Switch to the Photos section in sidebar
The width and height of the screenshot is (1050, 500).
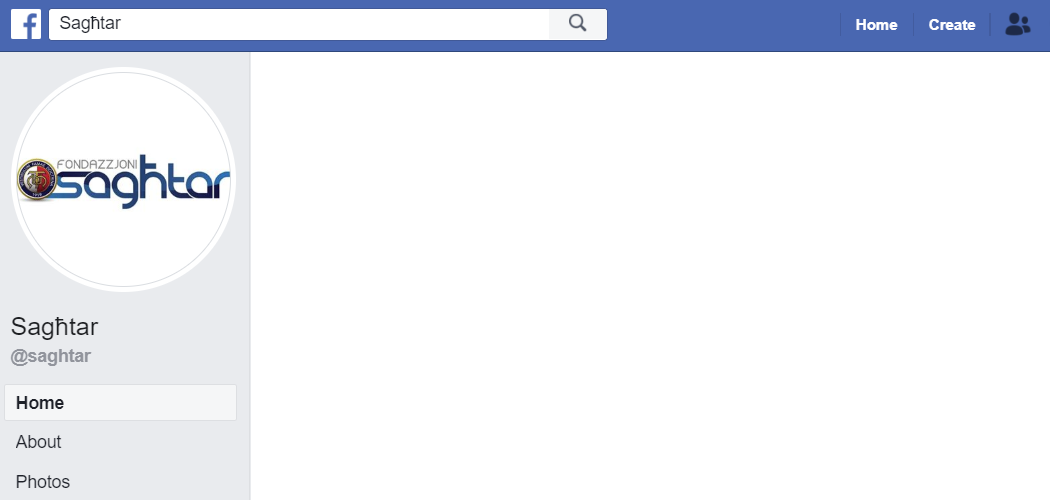click(43, 482)
